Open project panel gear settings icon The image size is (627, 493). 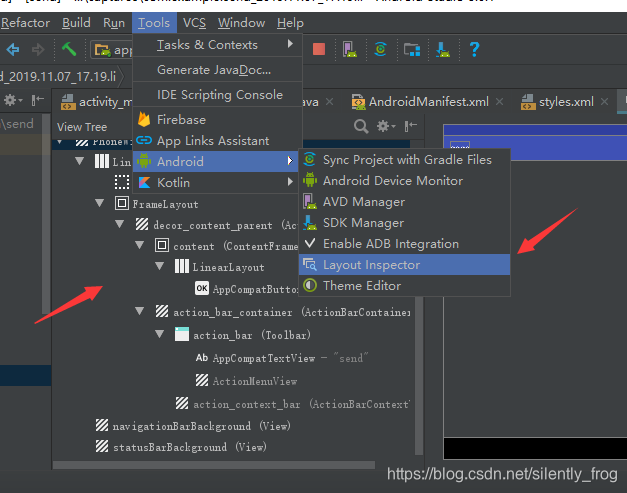12,100
